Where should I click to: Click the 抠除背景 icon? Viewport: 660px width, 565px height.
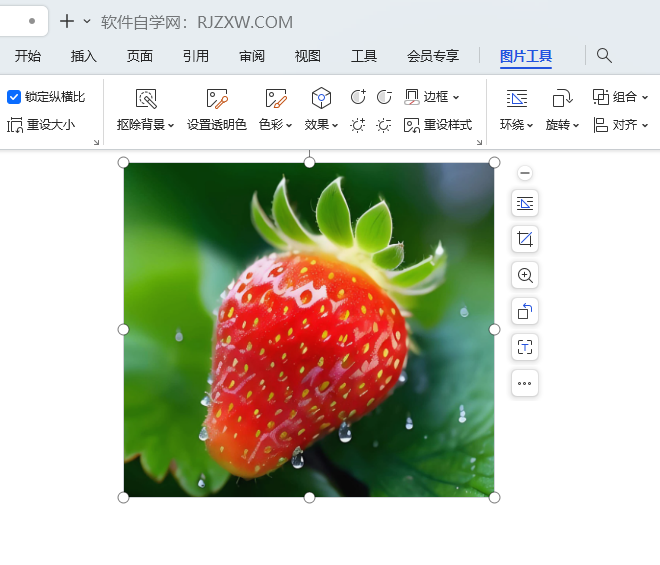point(146,99)
